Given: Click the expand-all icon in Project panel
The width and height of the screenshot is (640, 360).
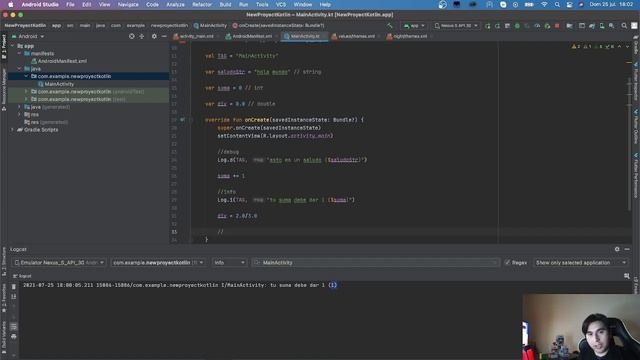Looking at the screenshot, I should tap(142, 36).
